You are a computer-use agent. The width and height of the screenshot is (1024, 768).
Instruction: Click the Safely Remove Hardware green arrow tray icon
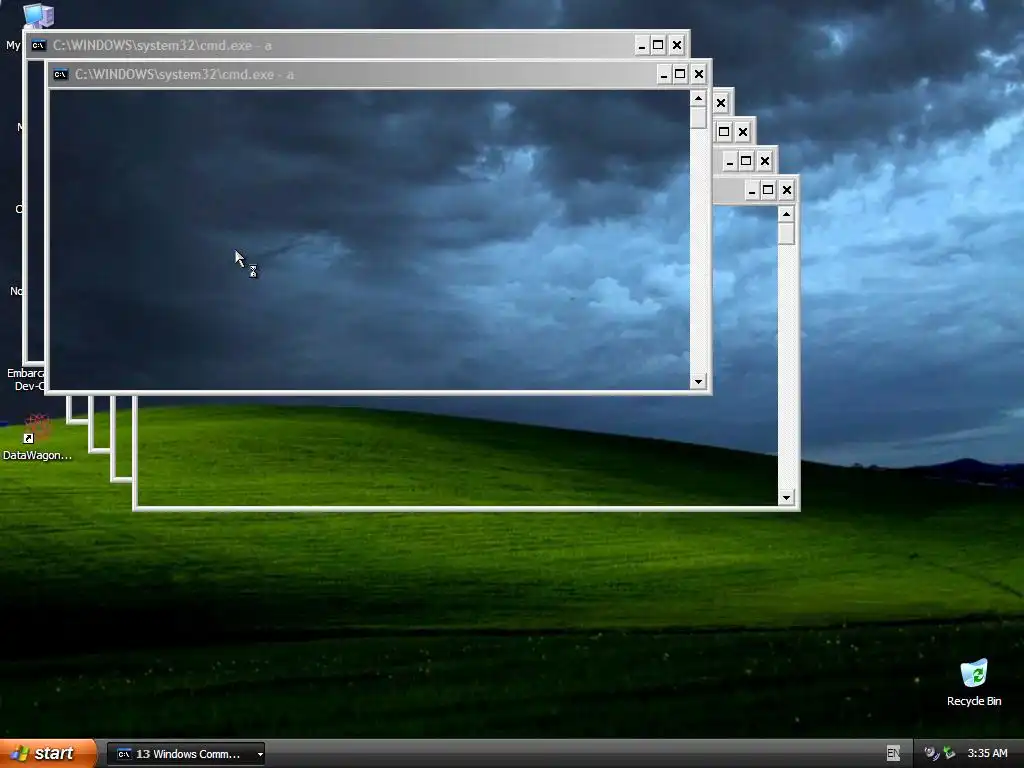click(x=949, y=753)
